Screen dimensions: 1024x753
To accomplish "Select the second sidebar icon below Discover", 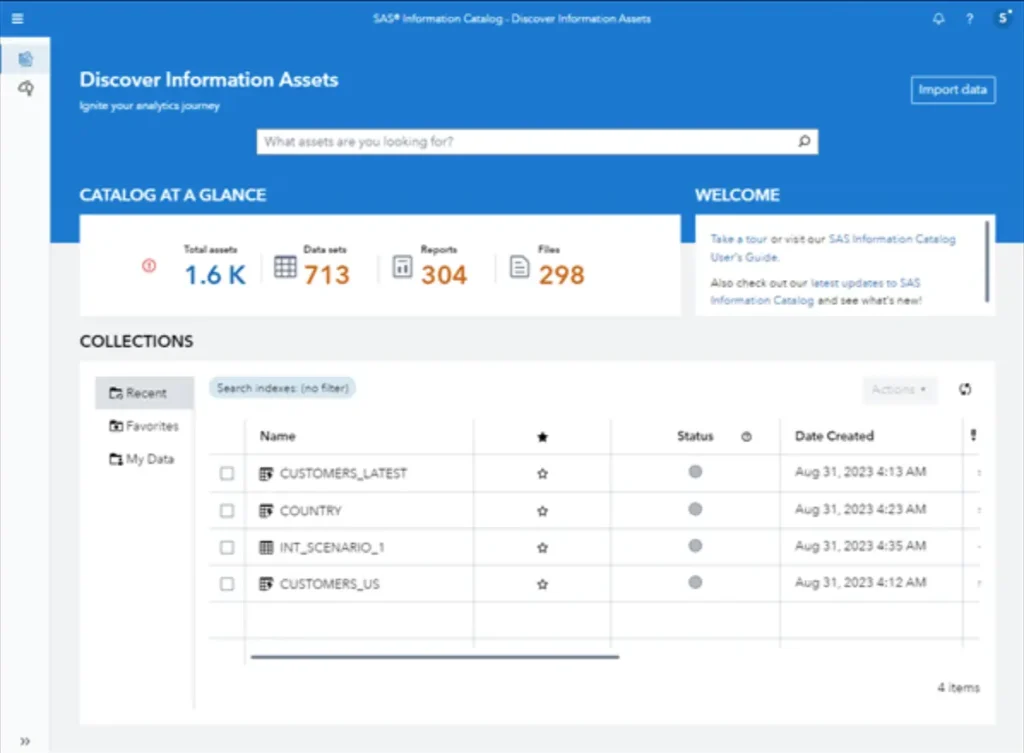I will [25, 88].
